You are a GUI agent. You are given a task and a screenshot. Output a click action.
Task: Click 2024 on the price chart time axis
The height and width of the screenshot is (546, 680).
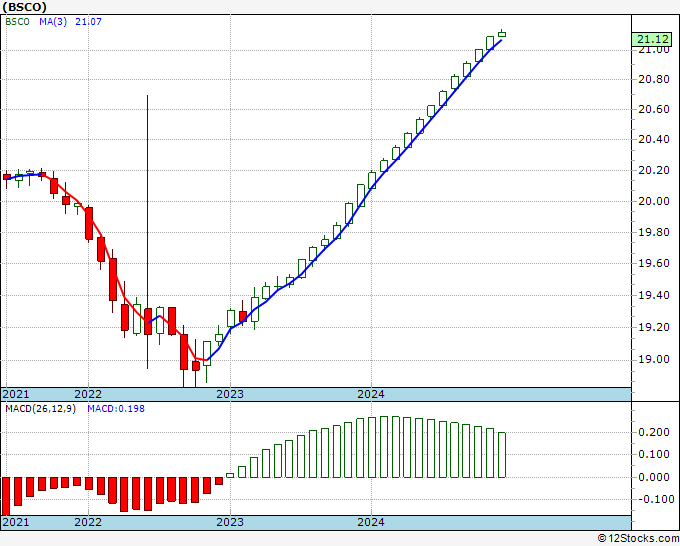[371, 394]
